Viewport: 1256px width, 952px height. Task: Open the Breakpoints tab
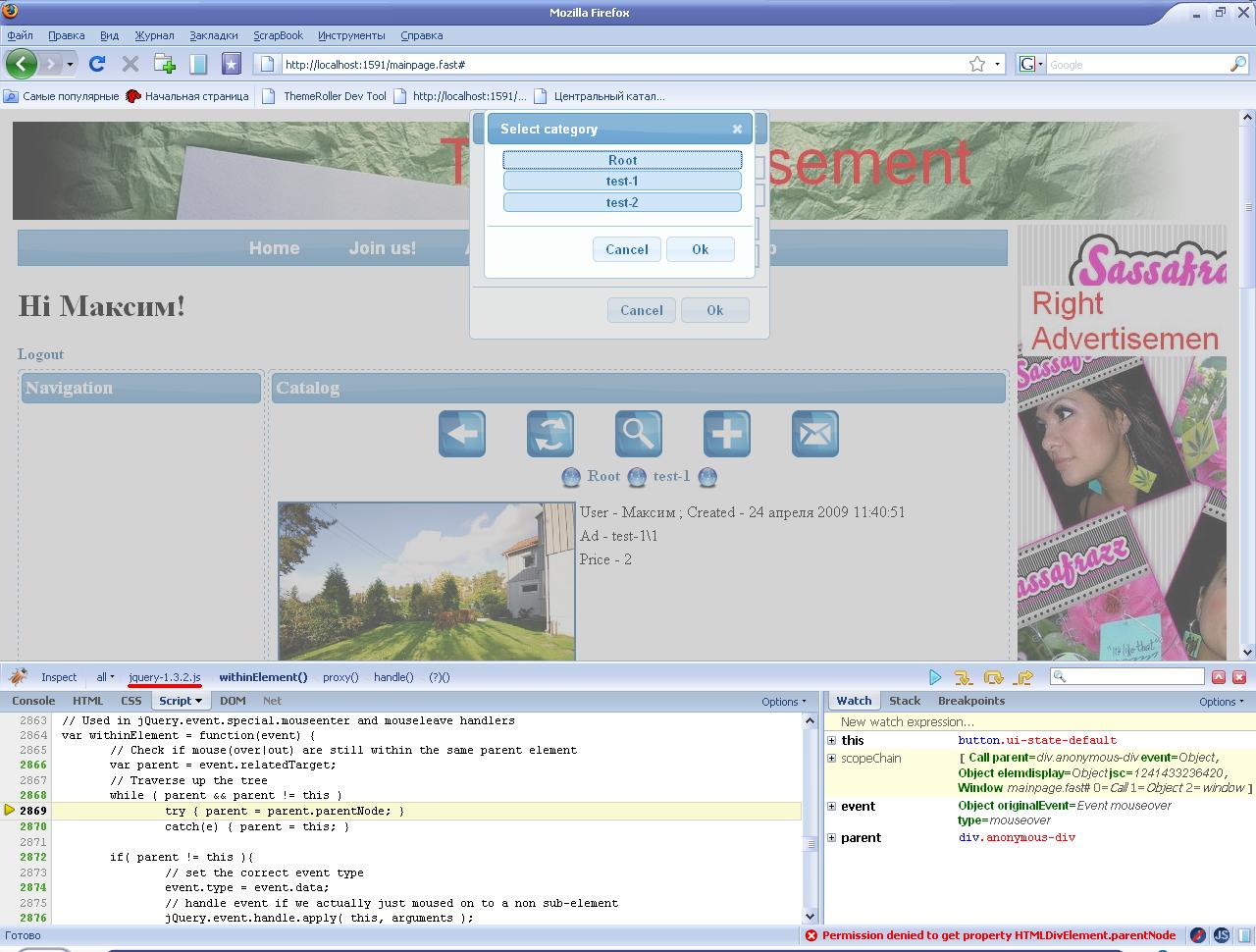coord(970,701)
